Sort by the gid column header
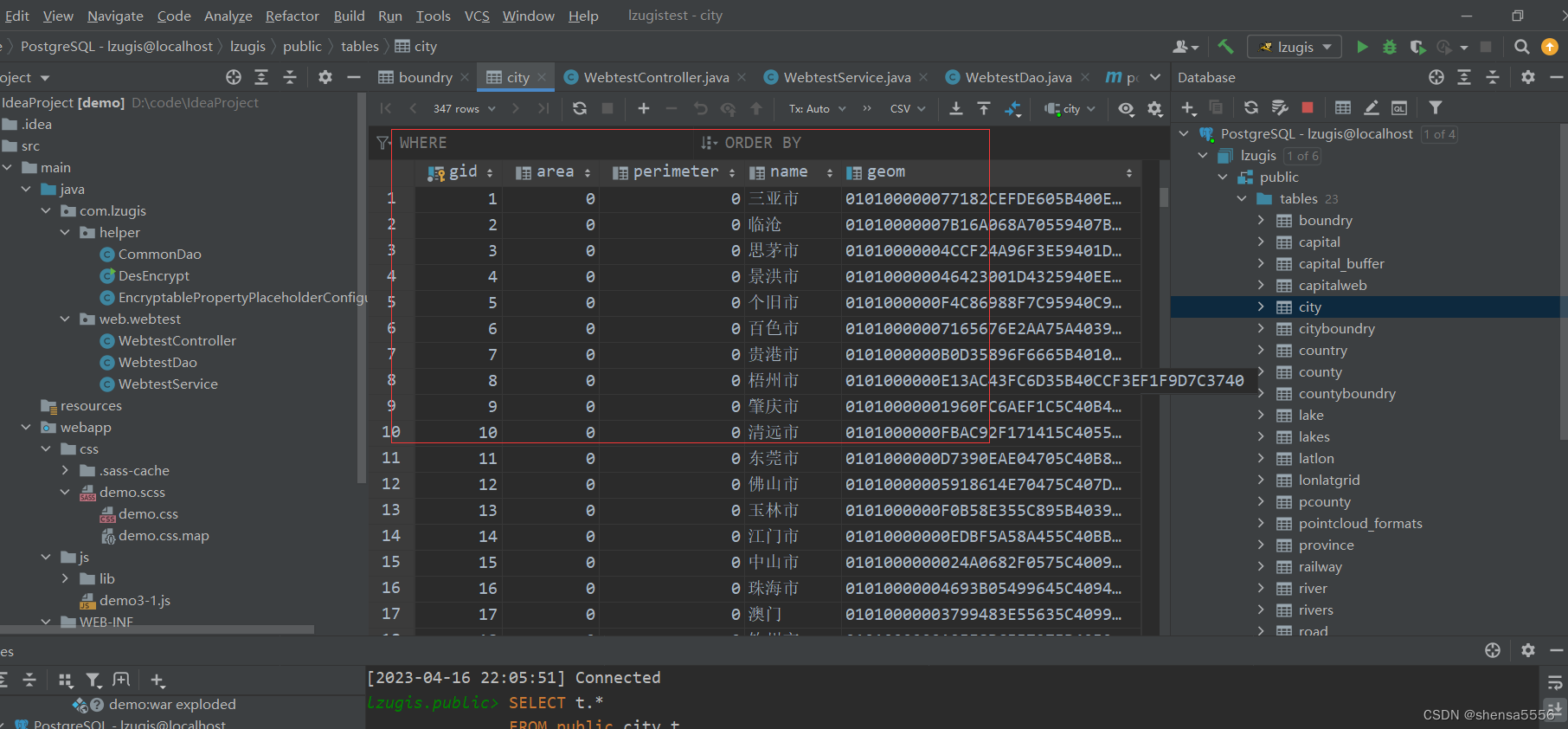The height and width of the screenshot is (729, 1568). tap(460, 171)
